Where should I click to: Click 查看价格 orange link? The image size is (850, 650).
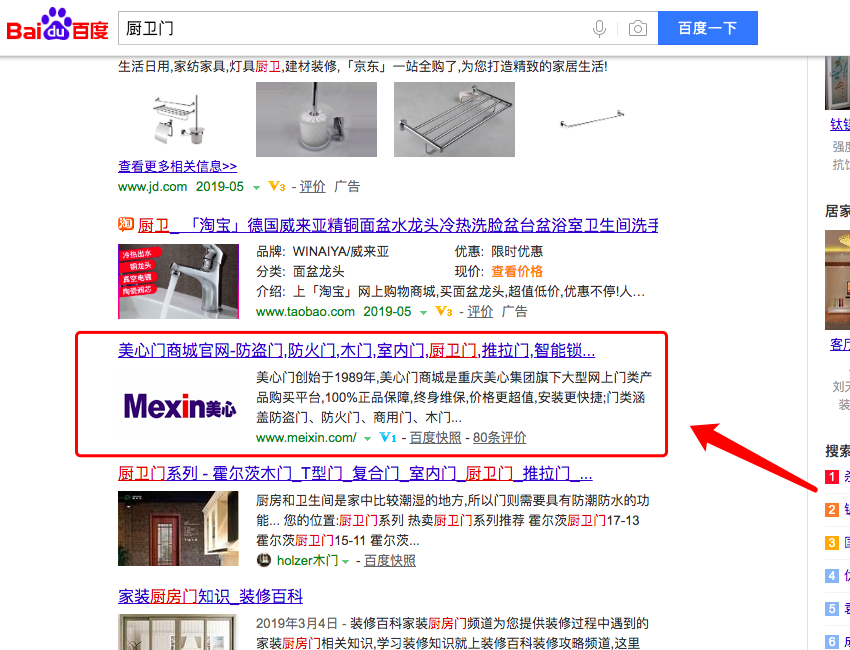tap(517, 271)
